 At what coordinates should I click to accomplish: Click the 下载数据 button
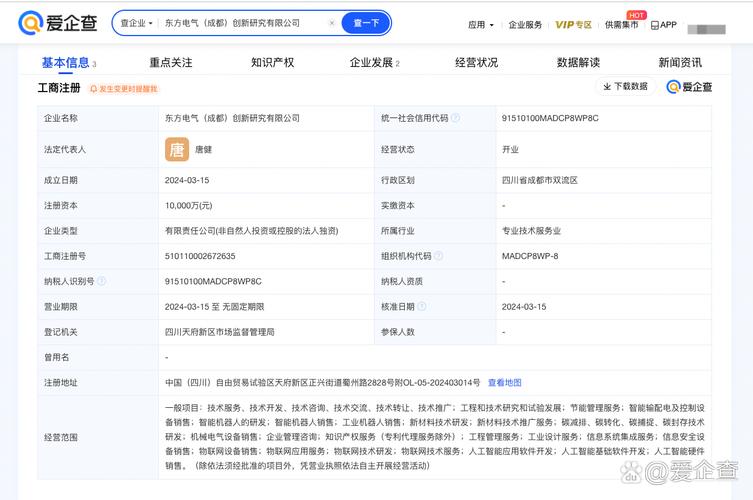click(x=626, y=86)
